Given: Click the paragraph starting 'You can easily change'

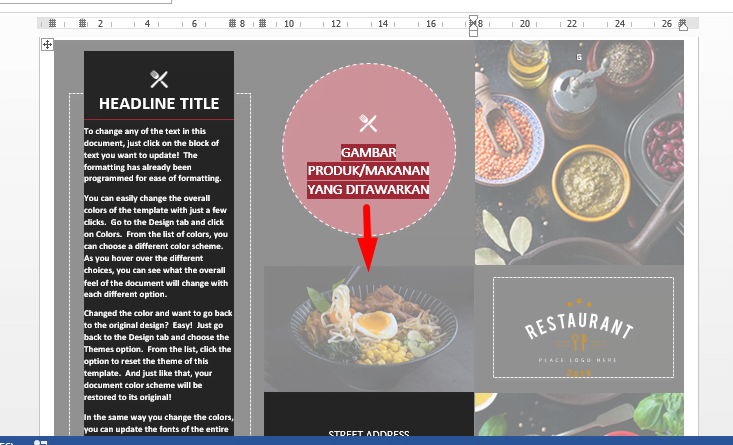Looking at the screenshot, I should coord(156,246).
